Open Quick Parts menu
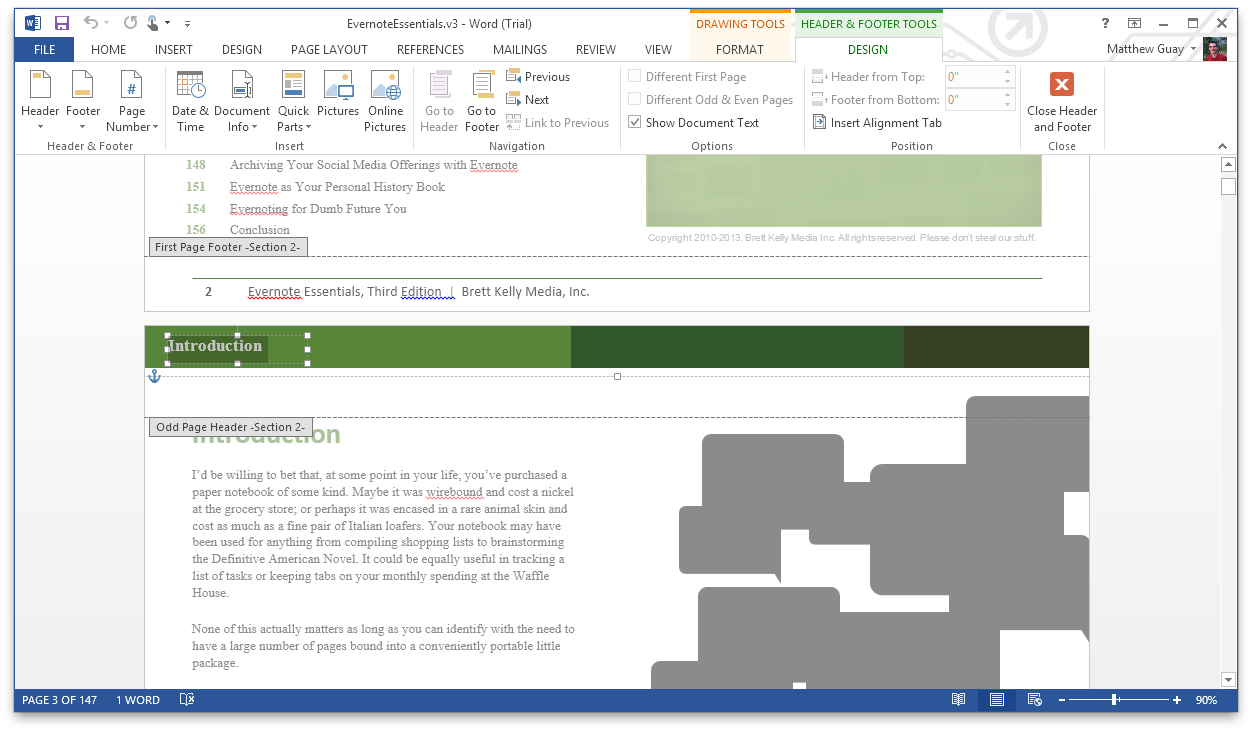Image resolution: width=1252 pixels, height=732 pixels. click(293, 101)
